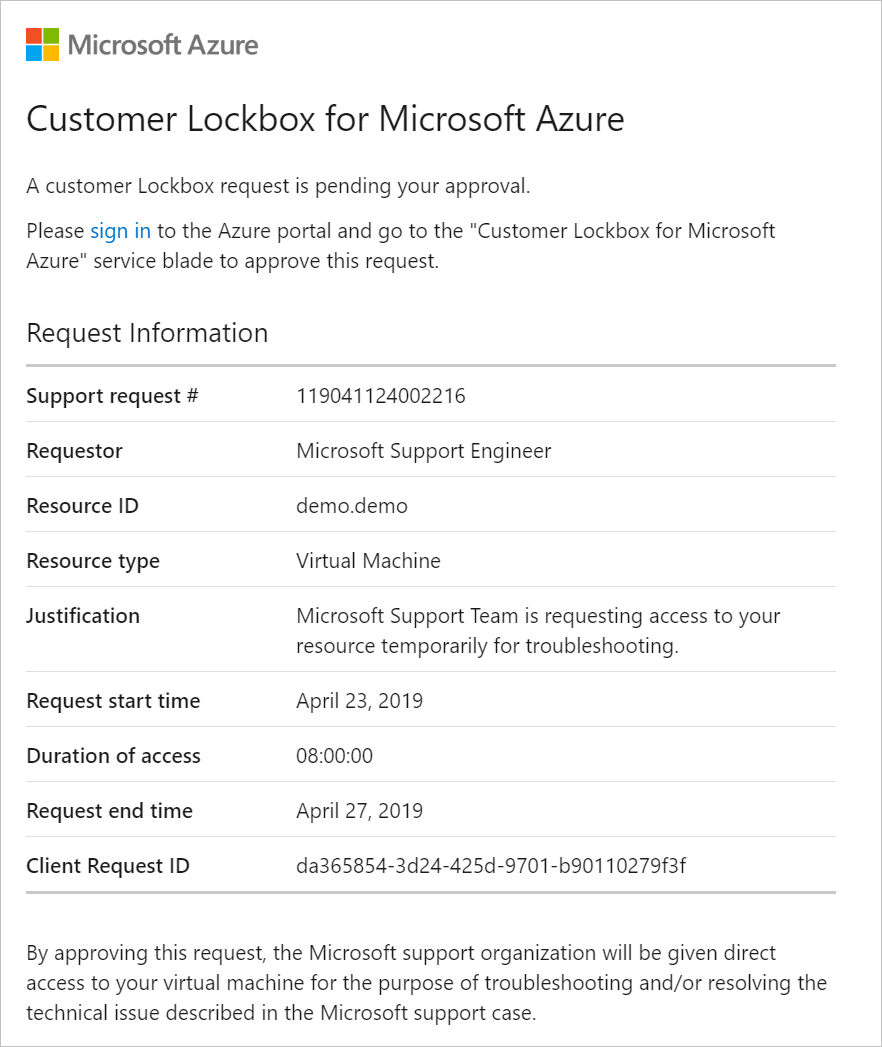Screen dimensions: 882x1047
Task: Click the support request number 119041124002216
Action: tap(381, 396)
